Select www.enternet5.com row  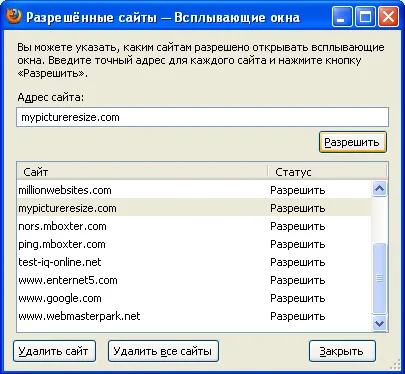click(194, 280)
